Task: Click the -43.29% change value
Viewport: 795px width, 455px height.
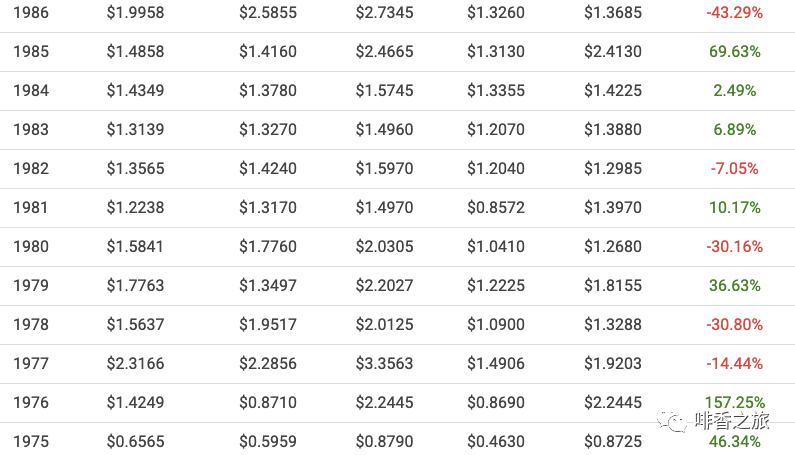Action: point(734,13)
